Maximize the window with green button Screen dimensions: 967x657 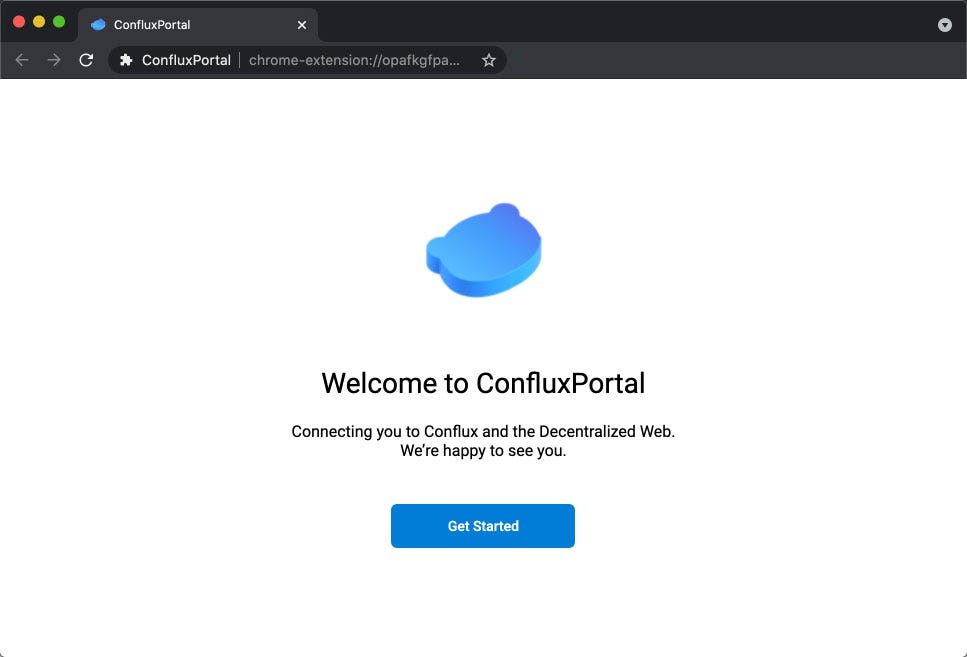59,22
